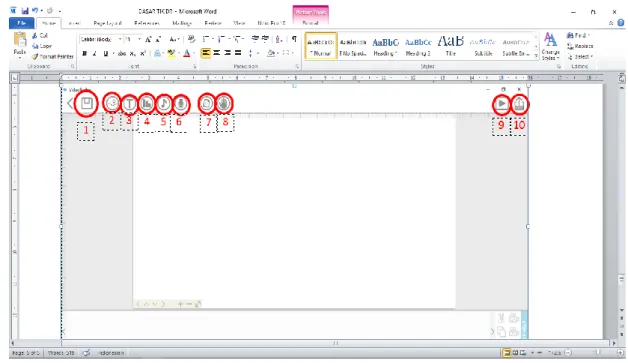The width and height of the screenshot is (628, 363).
Task: Click Decrease Indent icon
Action: tap(255, 39)
